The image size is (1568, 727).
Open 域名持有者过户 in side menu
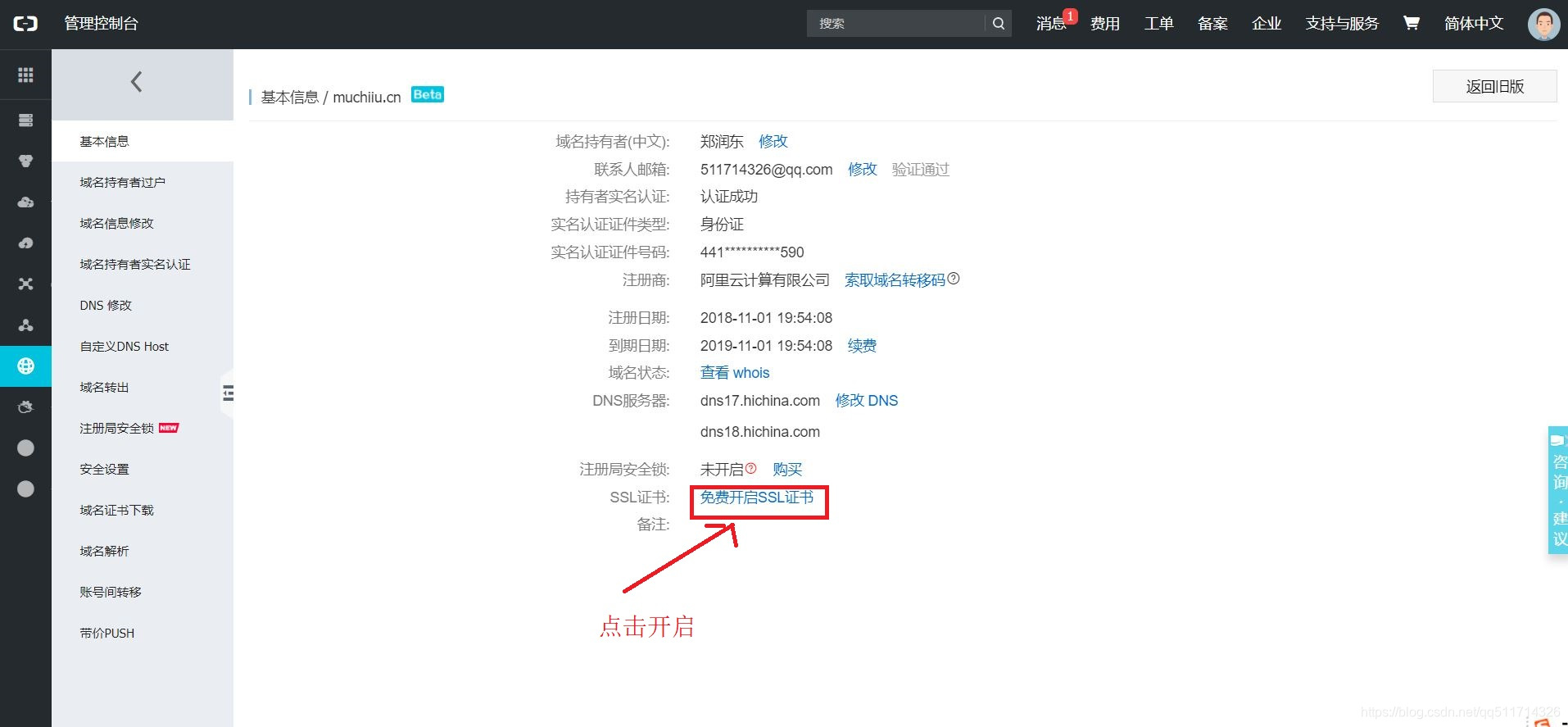click(x=143, y=182)
